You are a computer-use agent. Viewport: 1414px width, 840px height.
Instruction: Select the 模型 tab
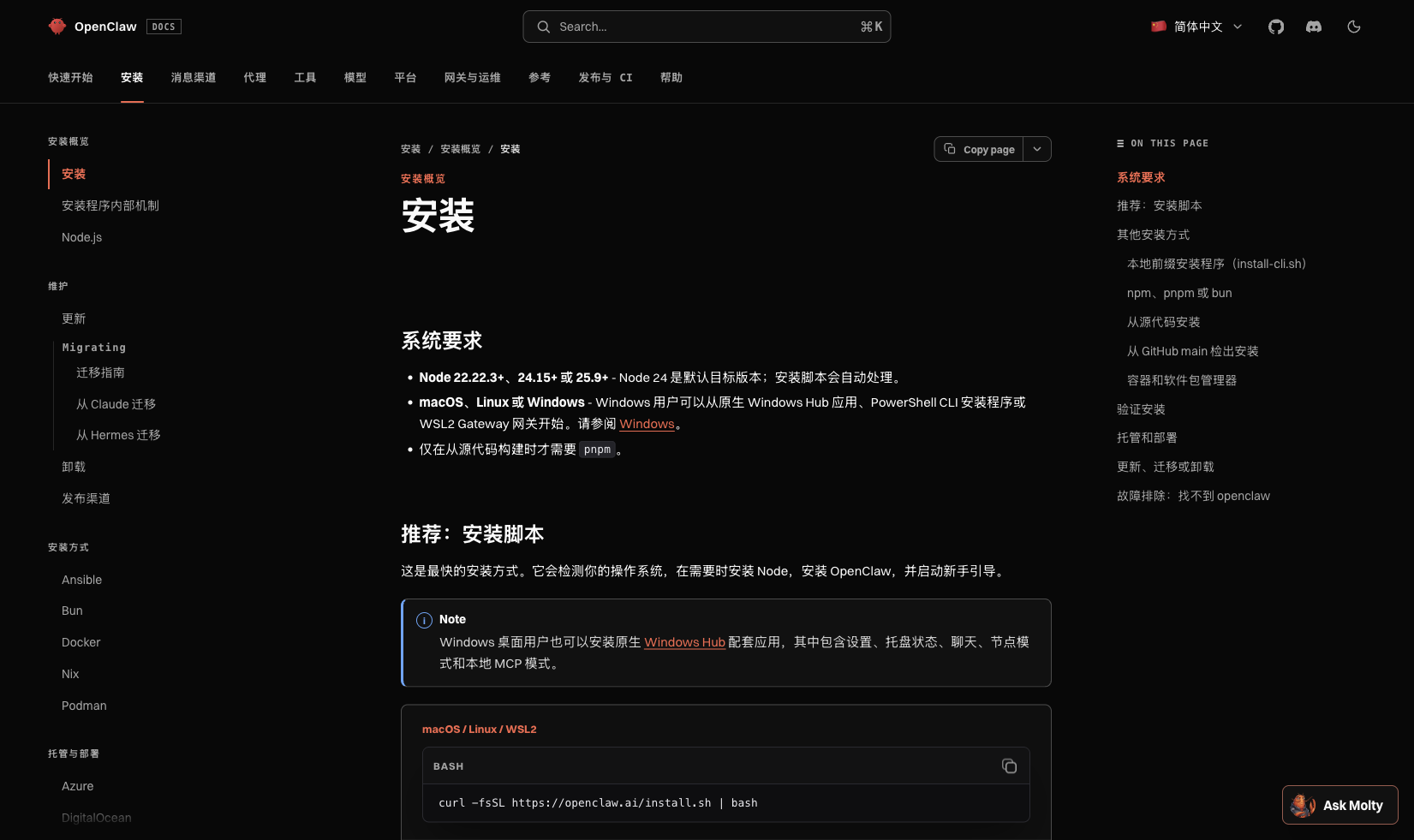click(355, 77)
